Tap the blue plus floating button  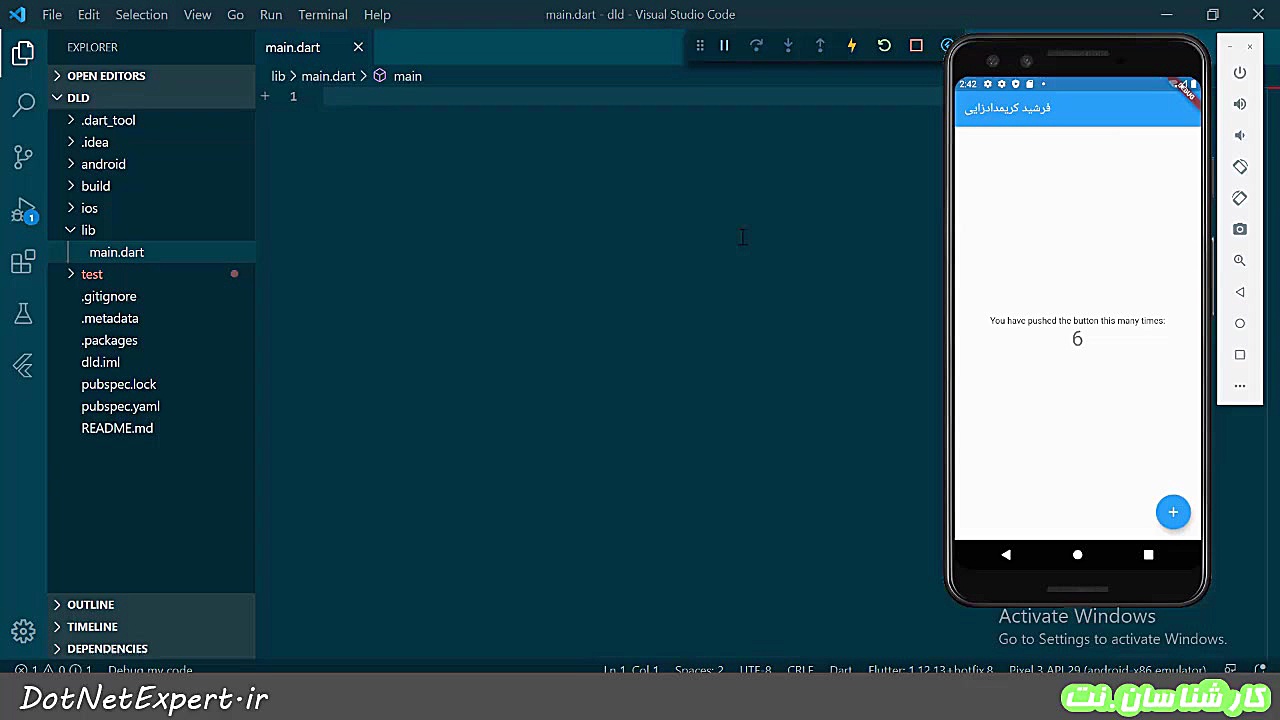point(1173,512)
